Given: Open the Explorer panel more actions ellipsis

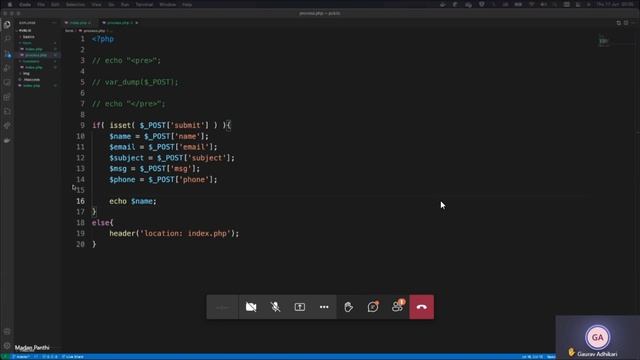Looking at the screenshot, I should [x=54, y=23].
